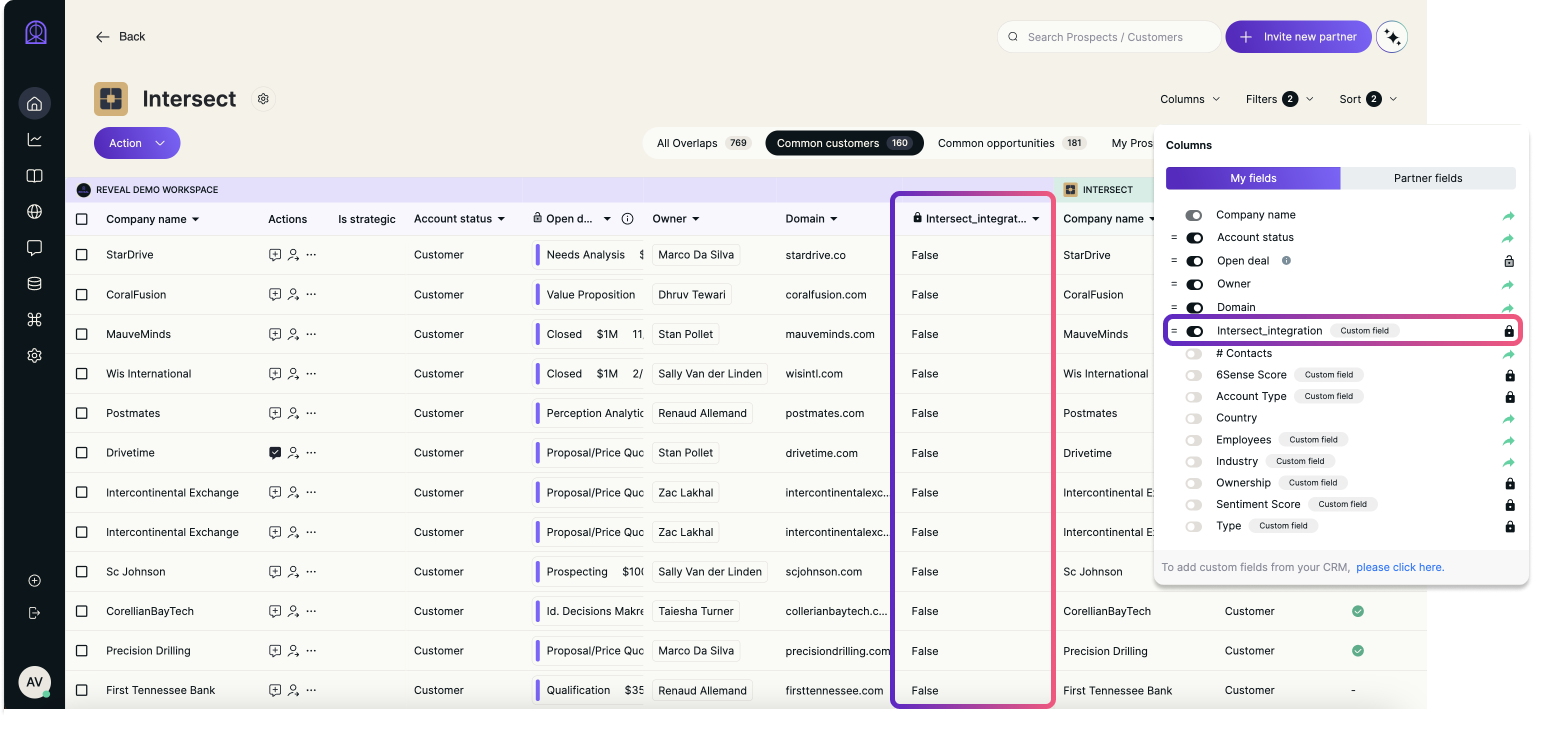This screenshot has width=1565, height=736.
Task: Open the filled comment icon for Drivetime
Action: (x=275, y=453)
